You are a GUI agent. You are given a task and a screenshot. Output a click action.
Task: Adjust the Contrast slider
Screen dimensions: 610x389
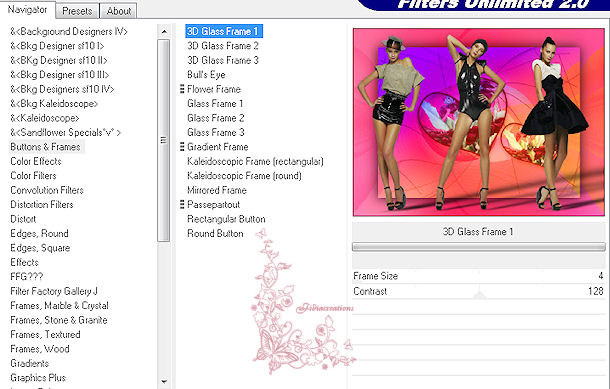pos(479,291)
